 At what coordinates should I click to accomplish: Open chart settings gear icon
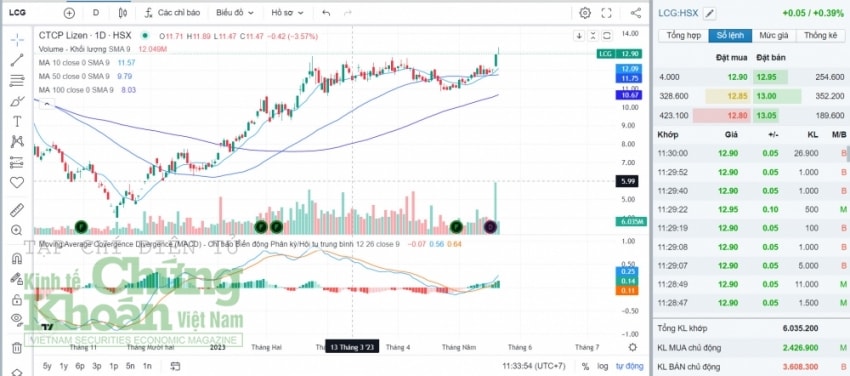coord(585,13)
